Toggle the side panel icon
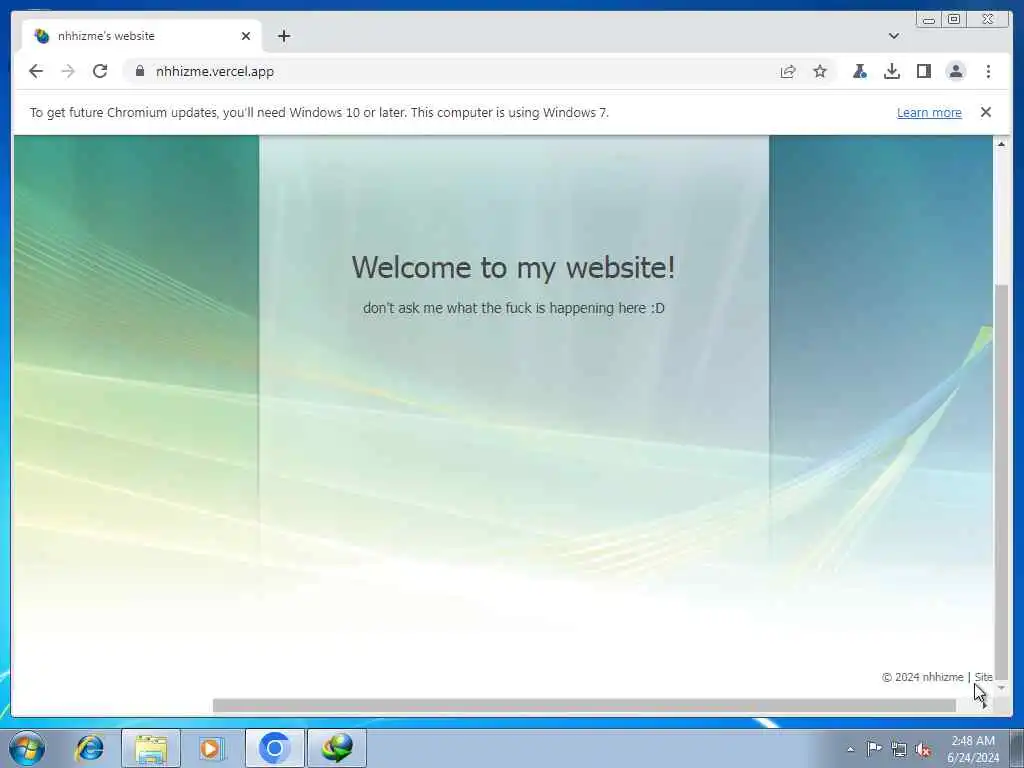Image resolution: width=1024 pixels, height=768 pixels. tap(923, 71)
